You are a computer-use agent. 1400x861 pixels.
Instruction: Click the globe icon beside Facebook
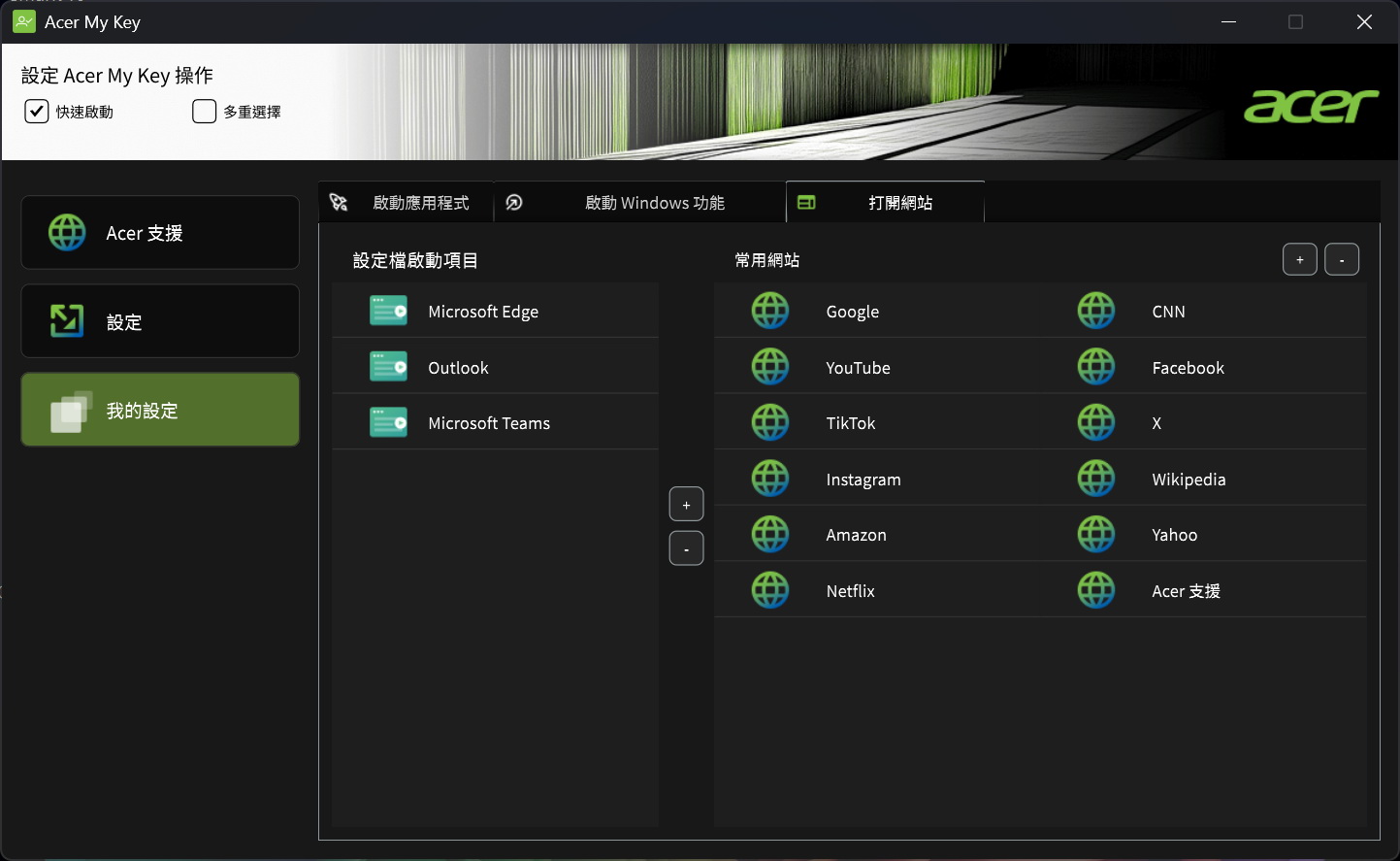pyautogui.click(x=1096, y=367)
